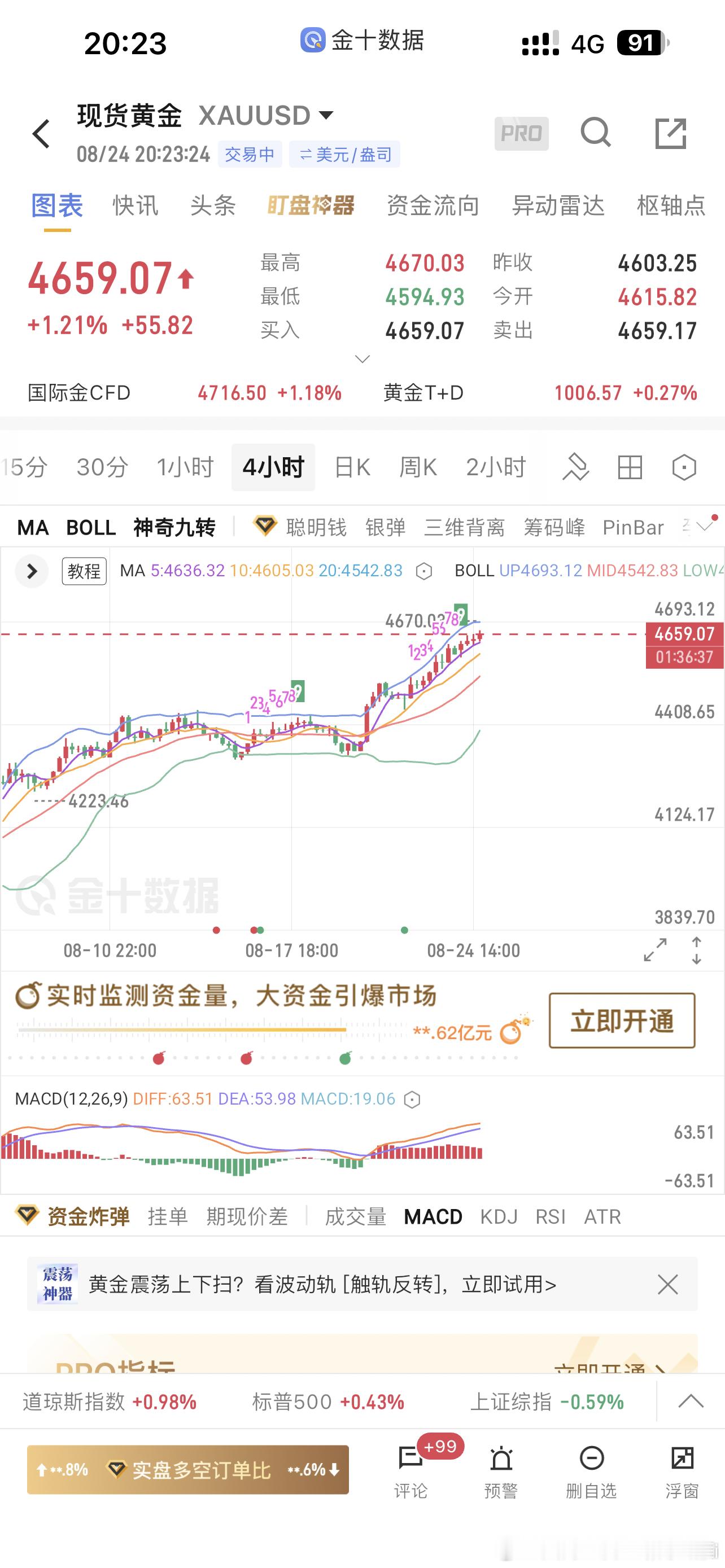Switch to 30分 timeframe
725x1568 pixels.
(x=102, y=467)
